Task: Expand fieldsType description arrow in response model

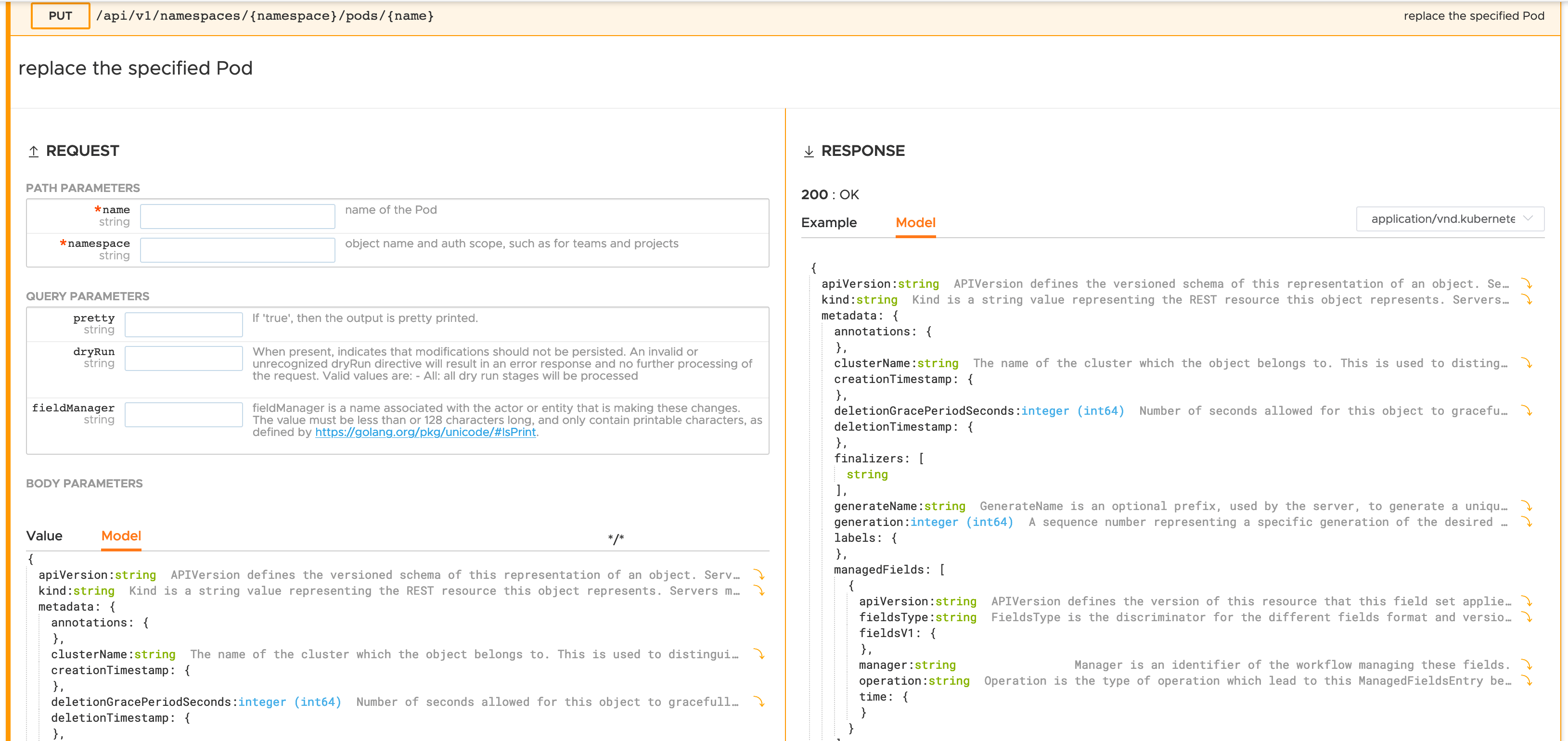Action: 1529,617
